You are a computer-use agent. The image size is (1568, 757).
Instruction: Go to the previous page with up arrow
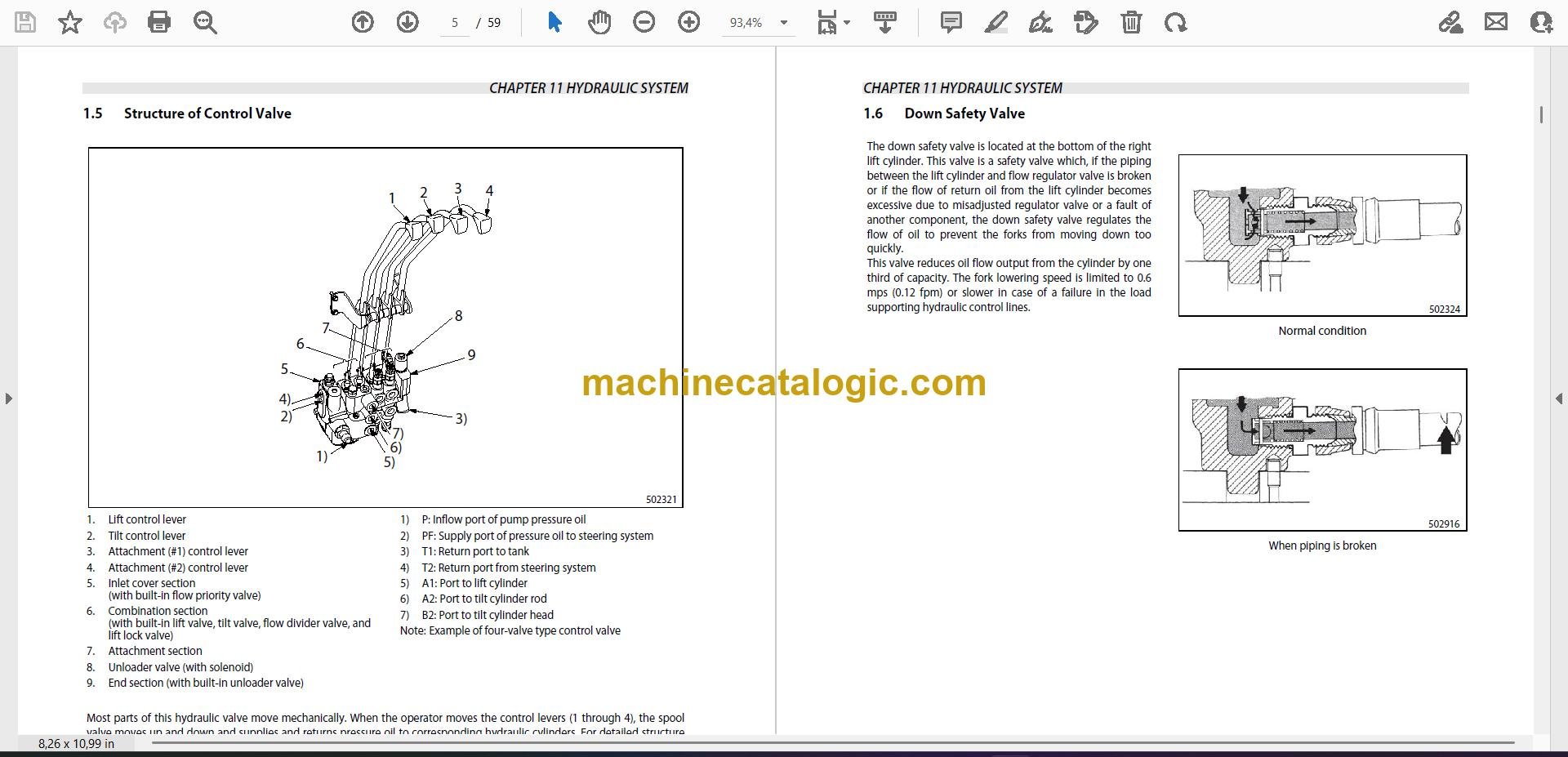[x=363, y=22]
